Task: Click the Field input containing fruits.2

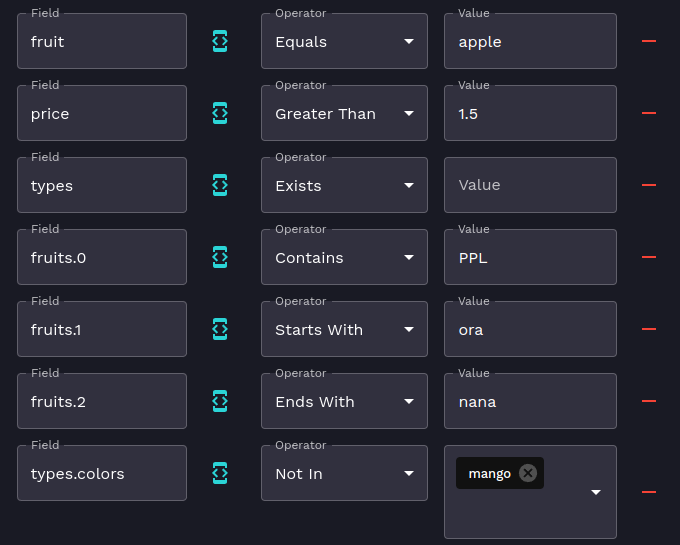Action: point(101,402)
